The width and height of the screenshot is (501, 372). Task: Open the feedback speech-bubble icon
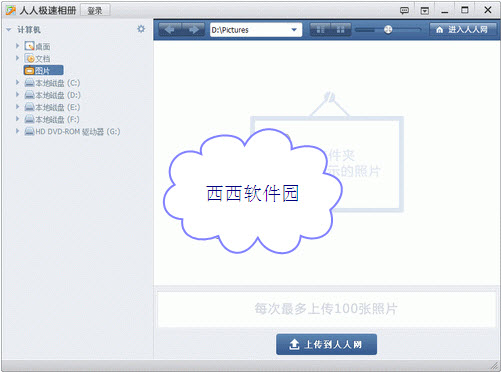404,11
